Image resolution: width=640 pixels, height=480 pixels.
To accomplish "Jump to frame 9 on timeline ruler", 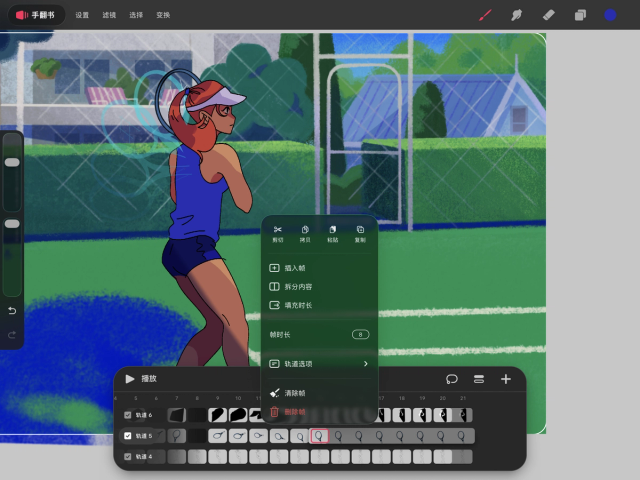I will tap(218, 398).
